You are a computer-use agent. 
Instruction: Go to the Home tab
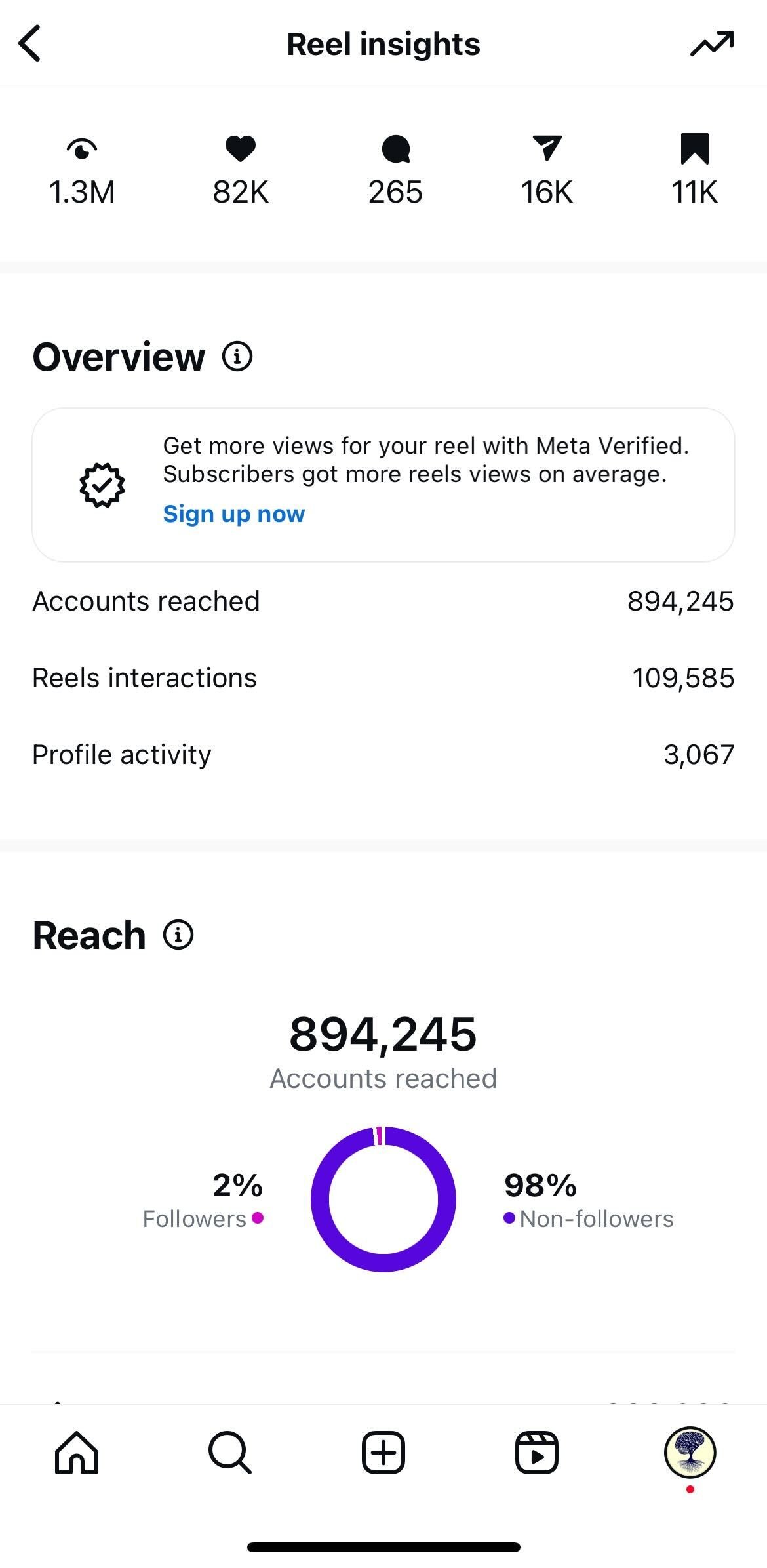77,1453
